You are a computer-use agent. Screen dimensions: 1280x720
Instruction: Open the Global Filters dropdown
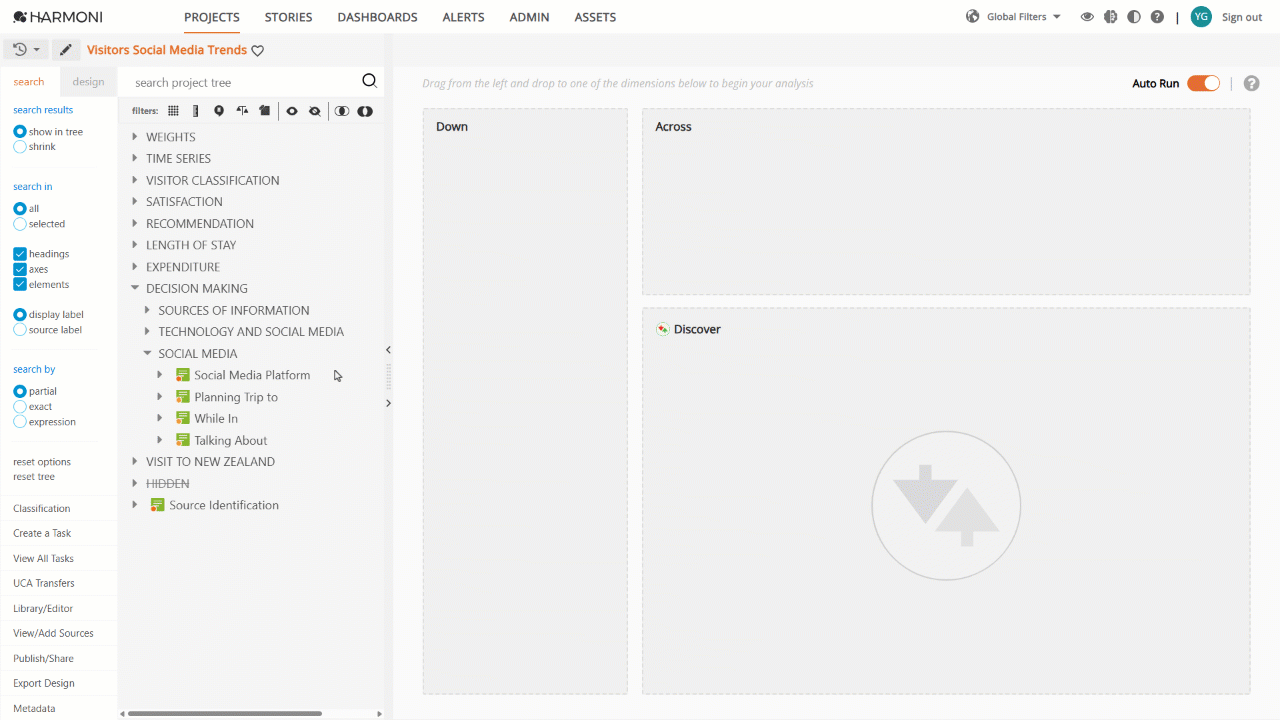(x=1024, y=17)
